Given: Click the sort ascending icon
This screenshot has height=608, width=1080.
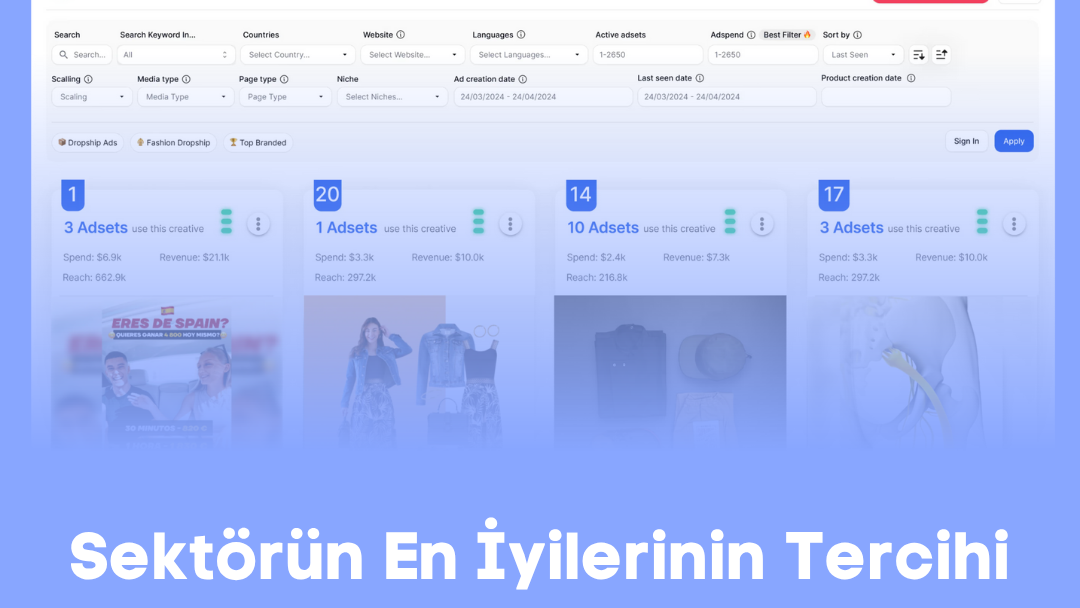Looking at the screenshot, I should (x=941, y=55).
